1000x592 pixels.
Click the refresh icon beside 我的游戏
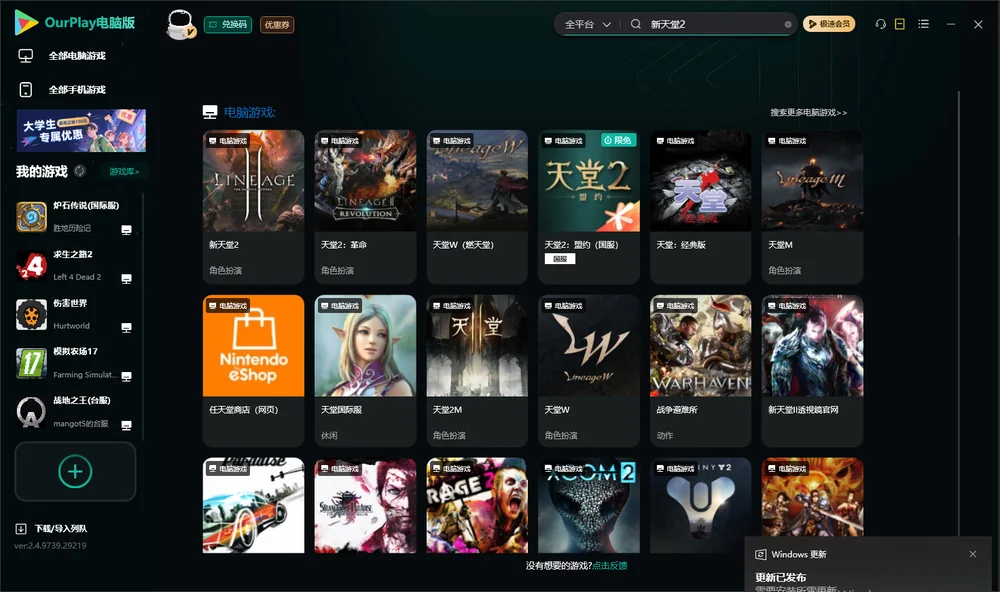[x=80, y=171]
